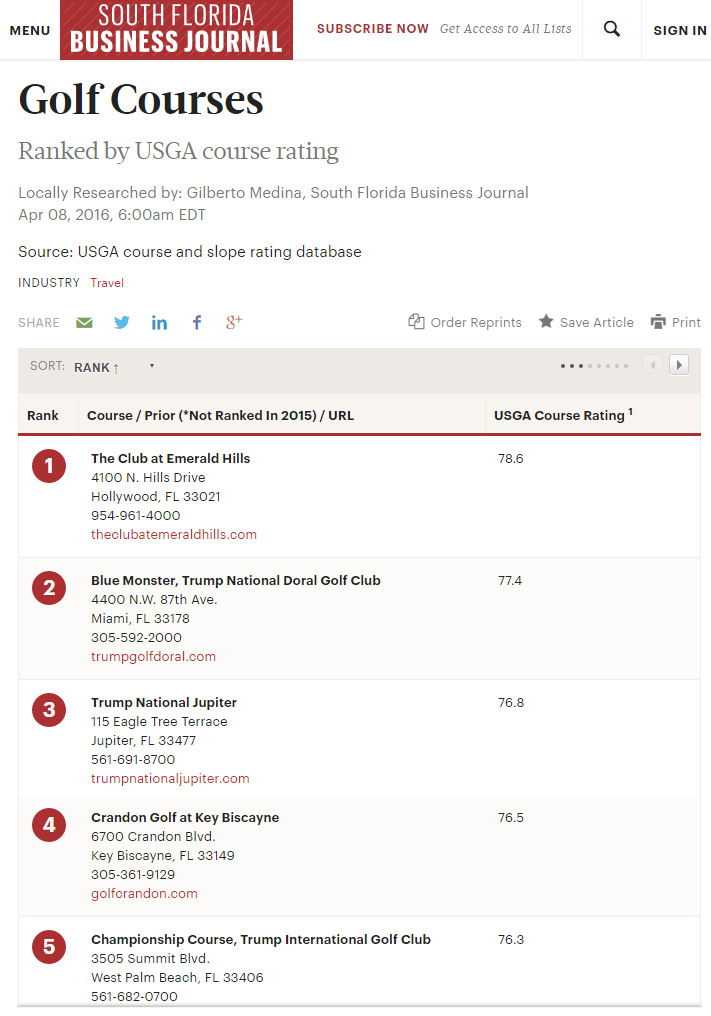Click phone number 305-592-2000
This screenshot has height=1016, width=711.
tap(136, 637)
